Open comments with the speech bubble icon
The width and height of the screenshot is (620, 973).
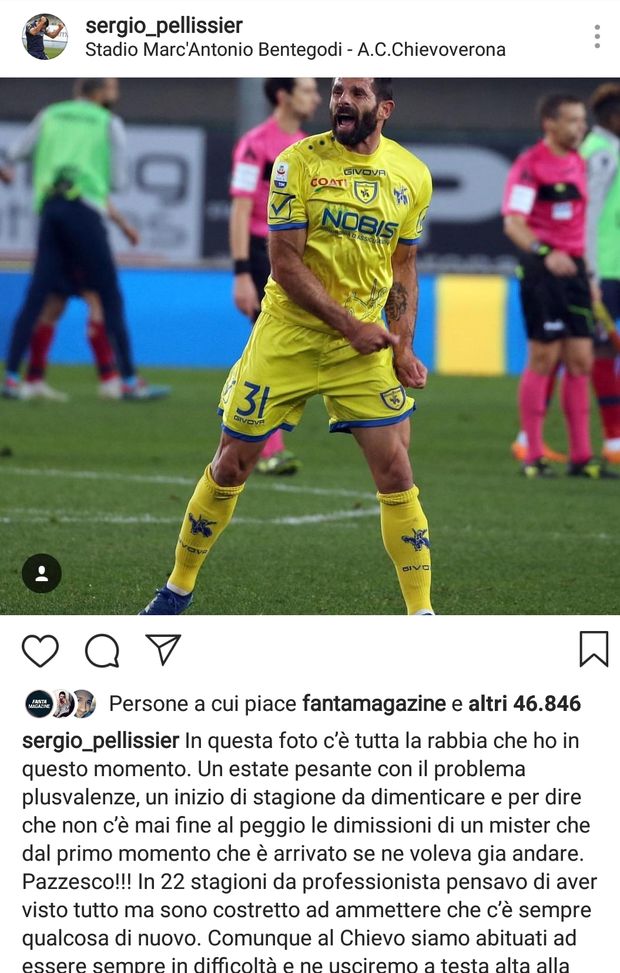tap(102, 650)
